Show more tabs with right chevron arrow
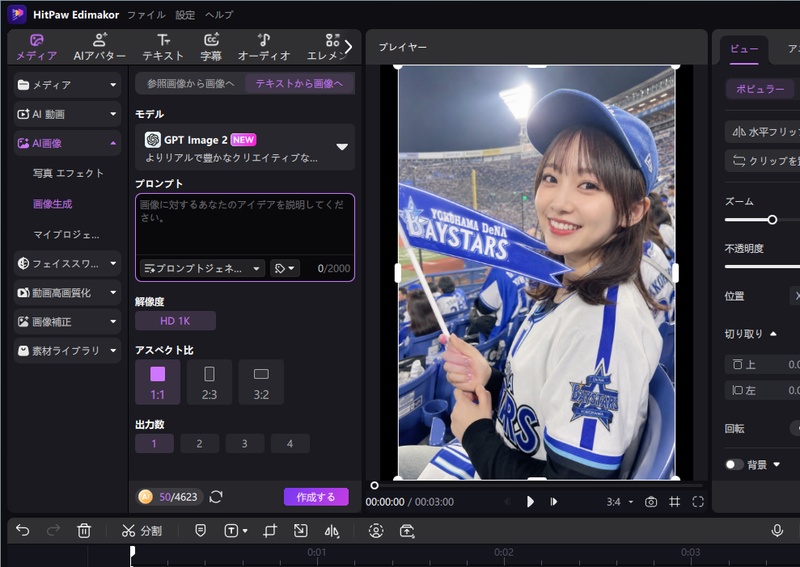The height and width of the screenshot is (567, 800). pyautogui.click(x=348, y=47)
